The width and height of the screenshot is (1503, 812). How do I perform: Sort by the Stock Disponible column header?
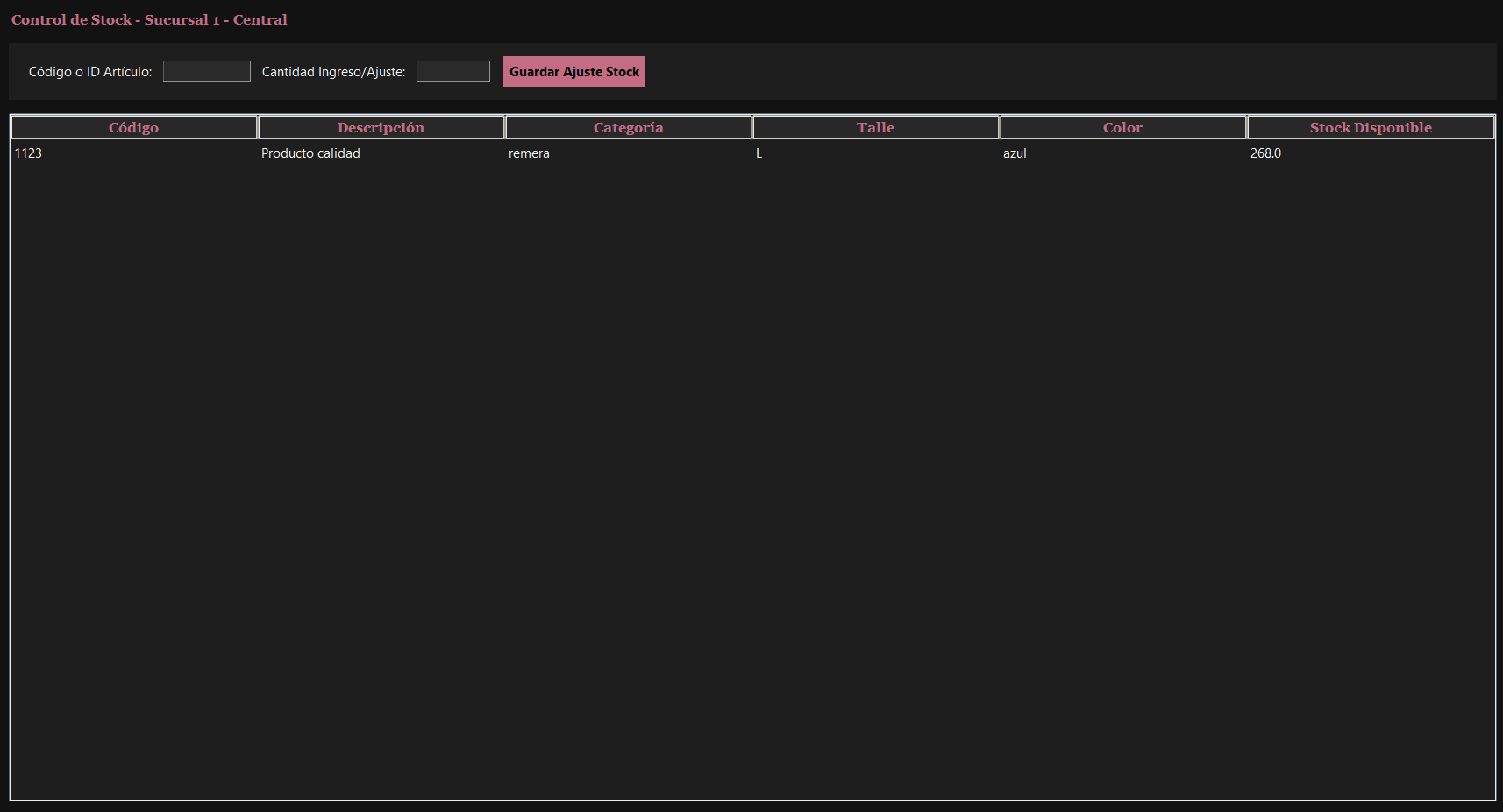click(1371, 127)
